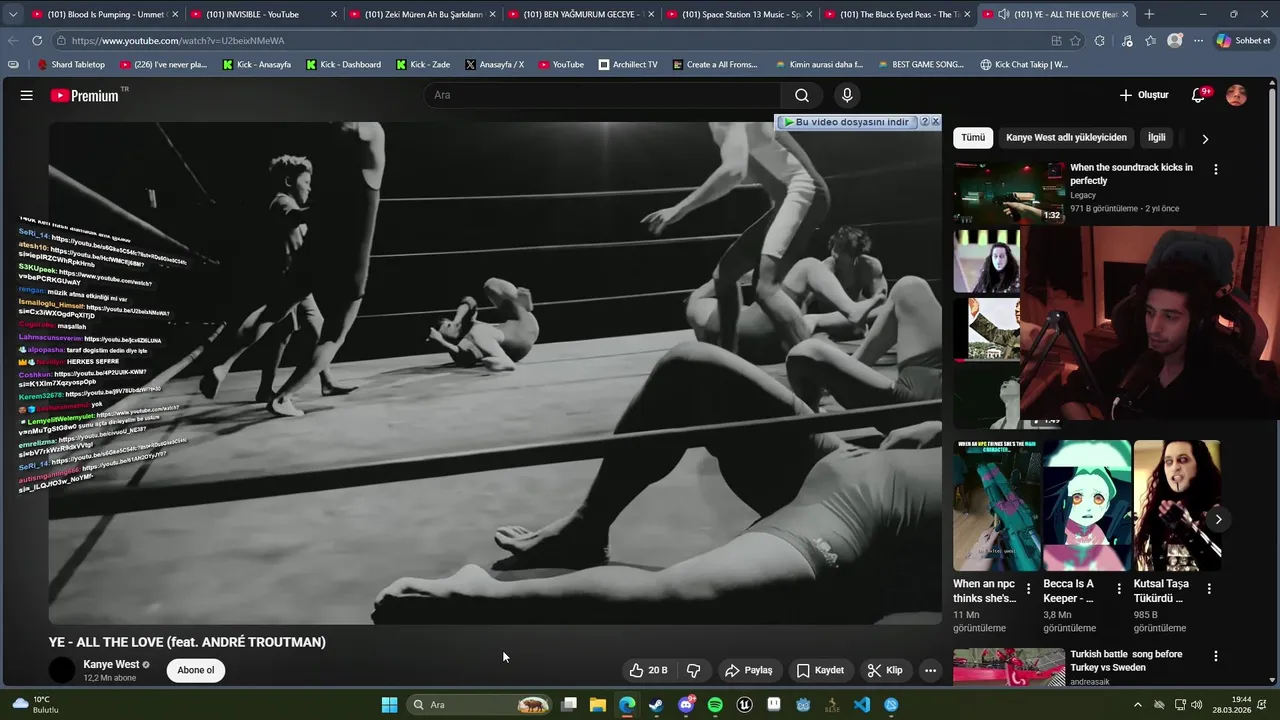Click the browser address bar URL
Viewport: 1280px width, 720px height.
pos(178,41)
